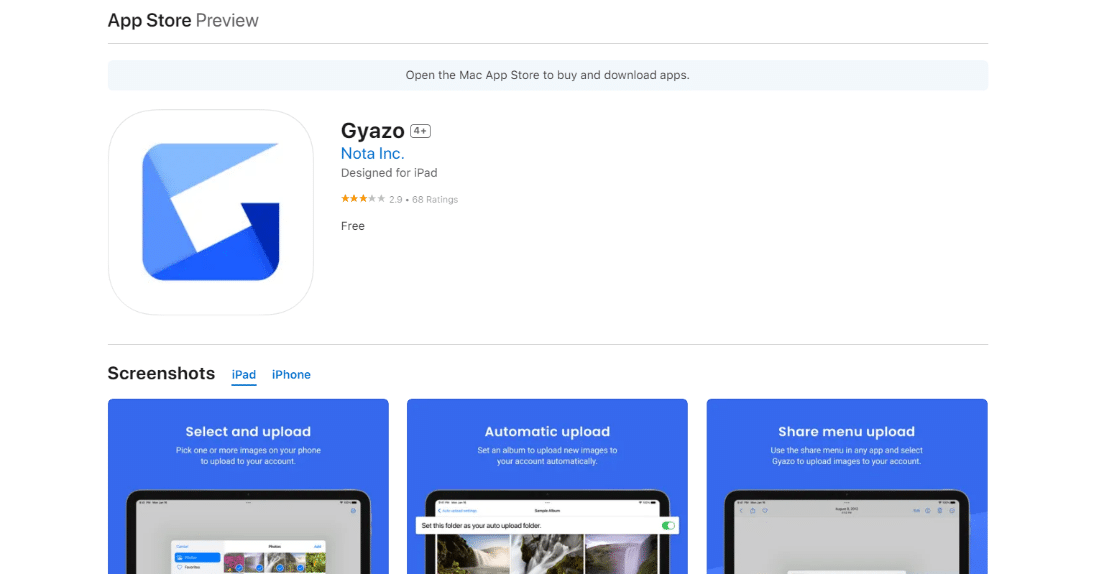Open the Share menu upload screenshot
The image size is (1099, 574).
point(847,486)
